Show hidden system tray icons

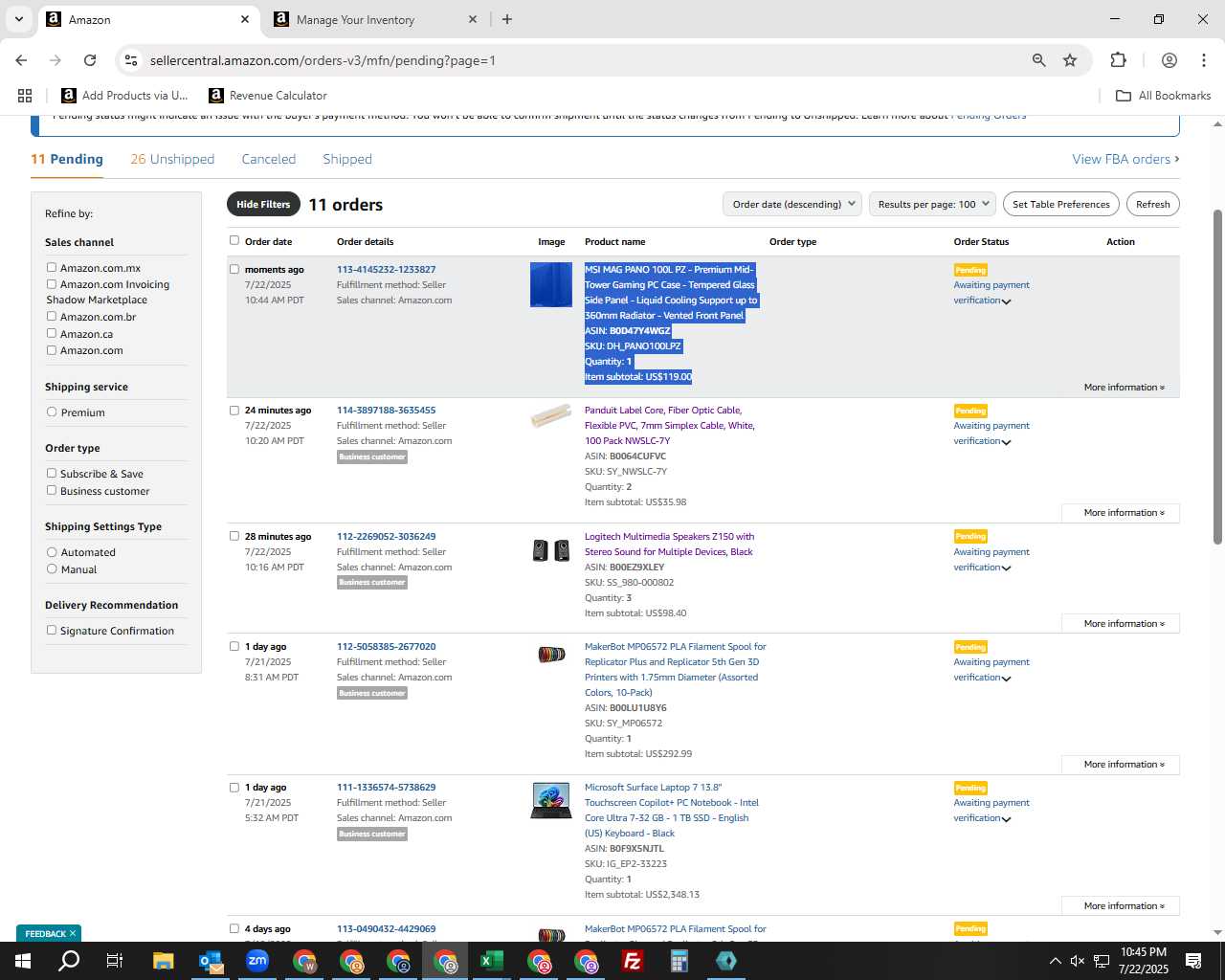point(1055,961)
